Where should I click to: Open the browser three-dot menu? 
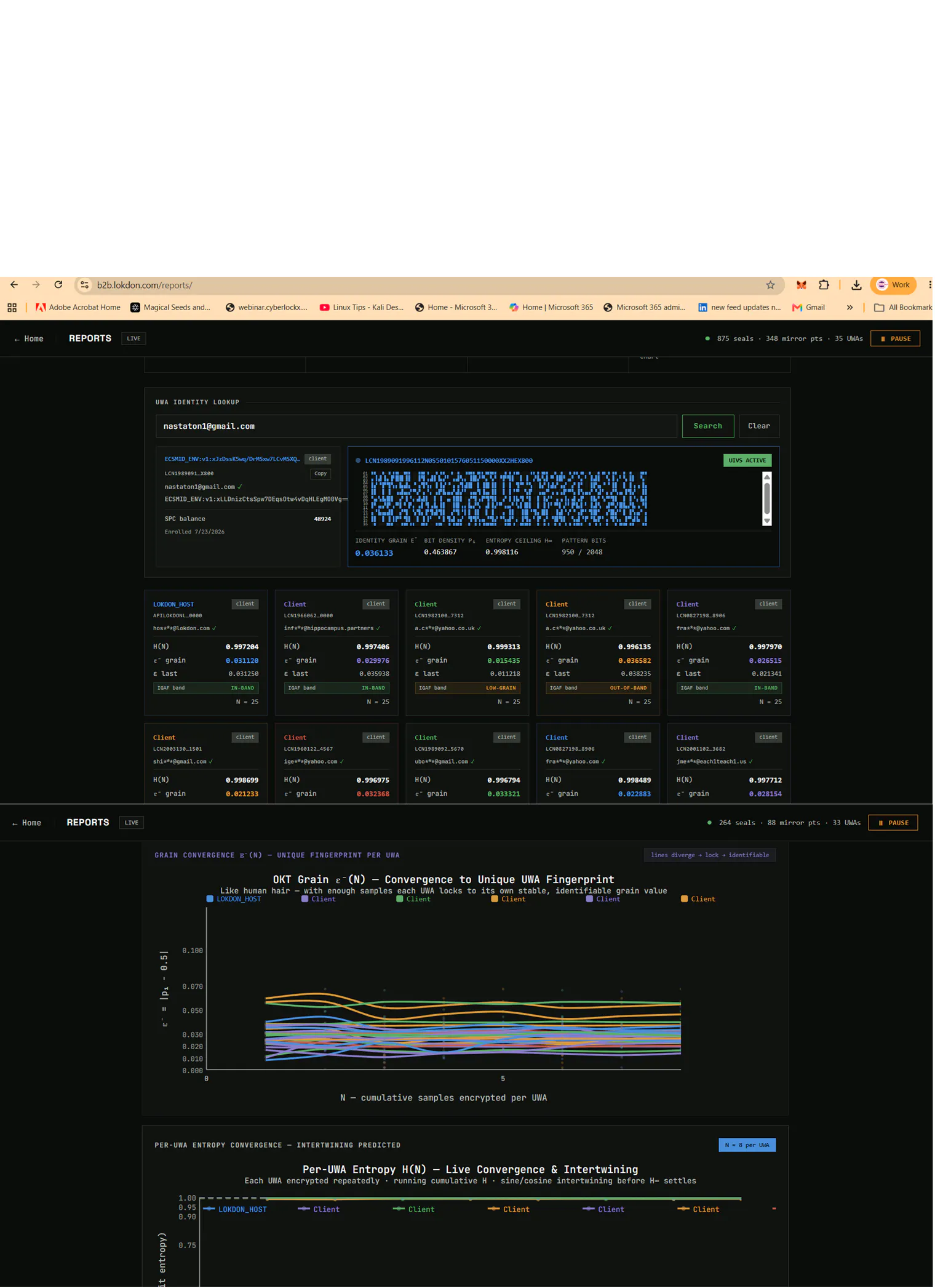coord(930,285)
